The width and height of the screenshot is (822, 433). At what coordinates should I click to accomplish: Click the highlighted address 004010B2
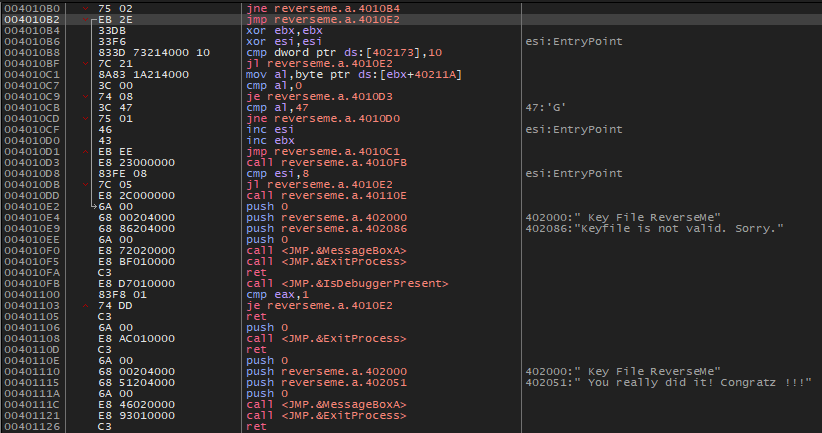coord(32,19)
